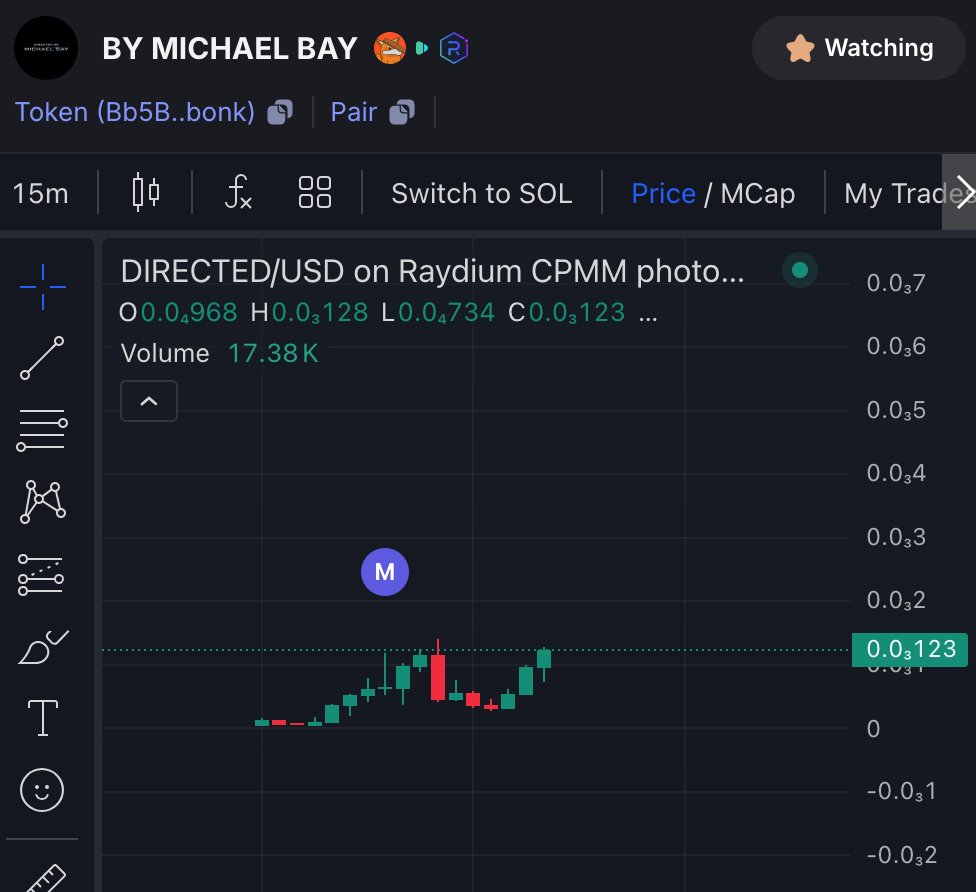The image size is (976, 892).
Task: Click the bonk dog launchpad icon
Action: pos(390,48)
